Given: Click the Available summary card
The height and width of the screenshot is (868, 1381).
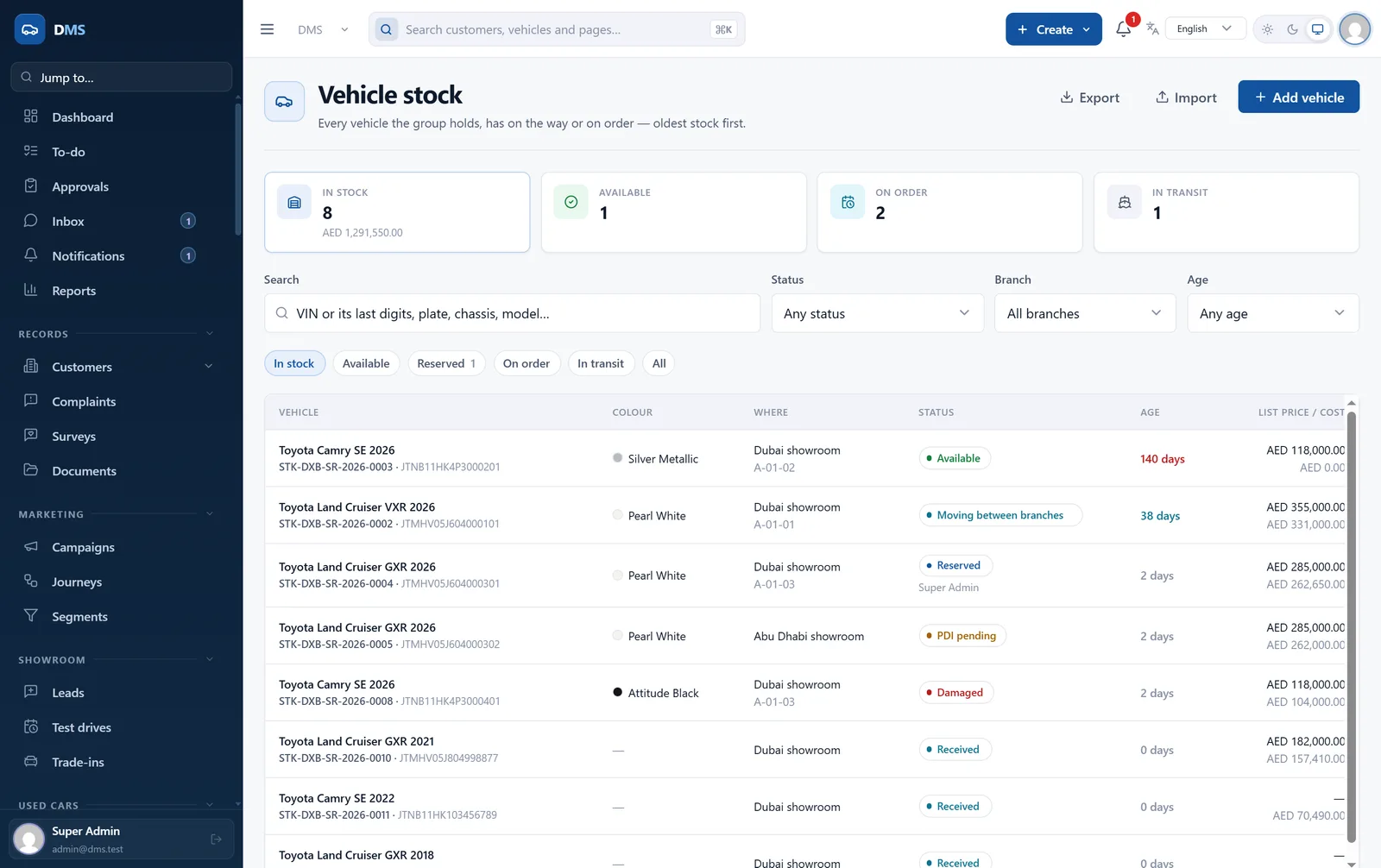Looking at the screenshot, I should click(x=673, y=212).
